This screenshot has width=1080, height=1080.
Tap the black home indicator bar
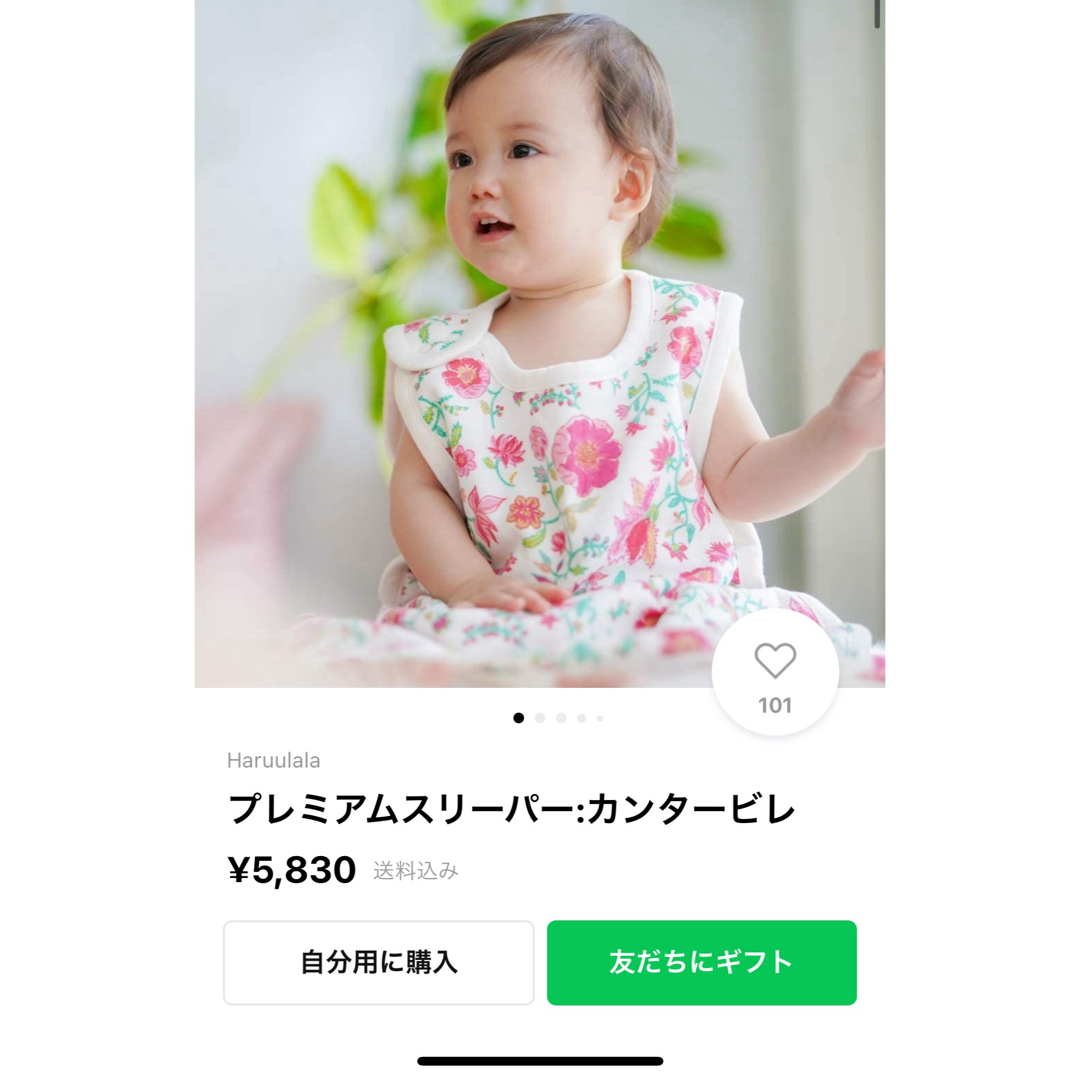(540, 1061)
